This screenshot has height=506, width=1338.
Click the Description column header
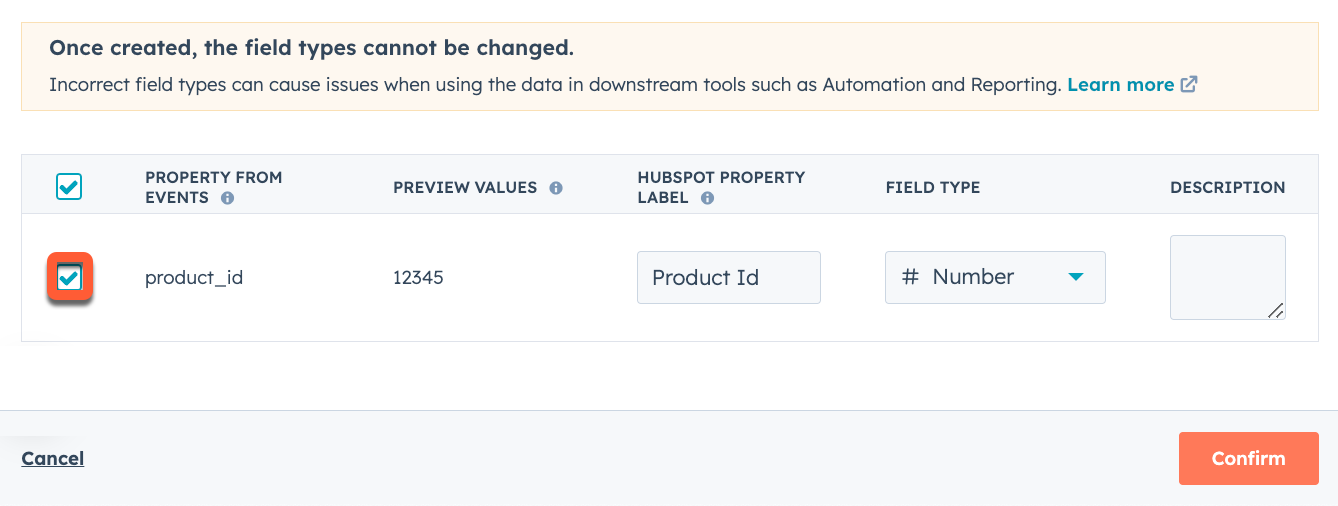click(1228, 187)
